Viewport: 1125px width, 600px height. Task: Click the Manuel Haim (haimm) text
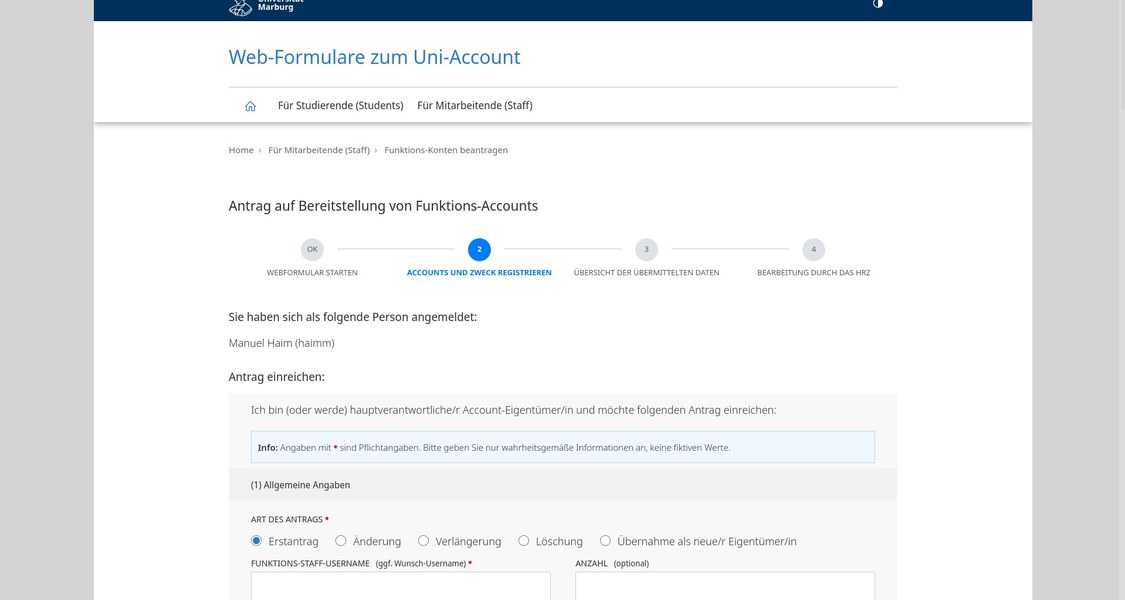click(281, 343)
